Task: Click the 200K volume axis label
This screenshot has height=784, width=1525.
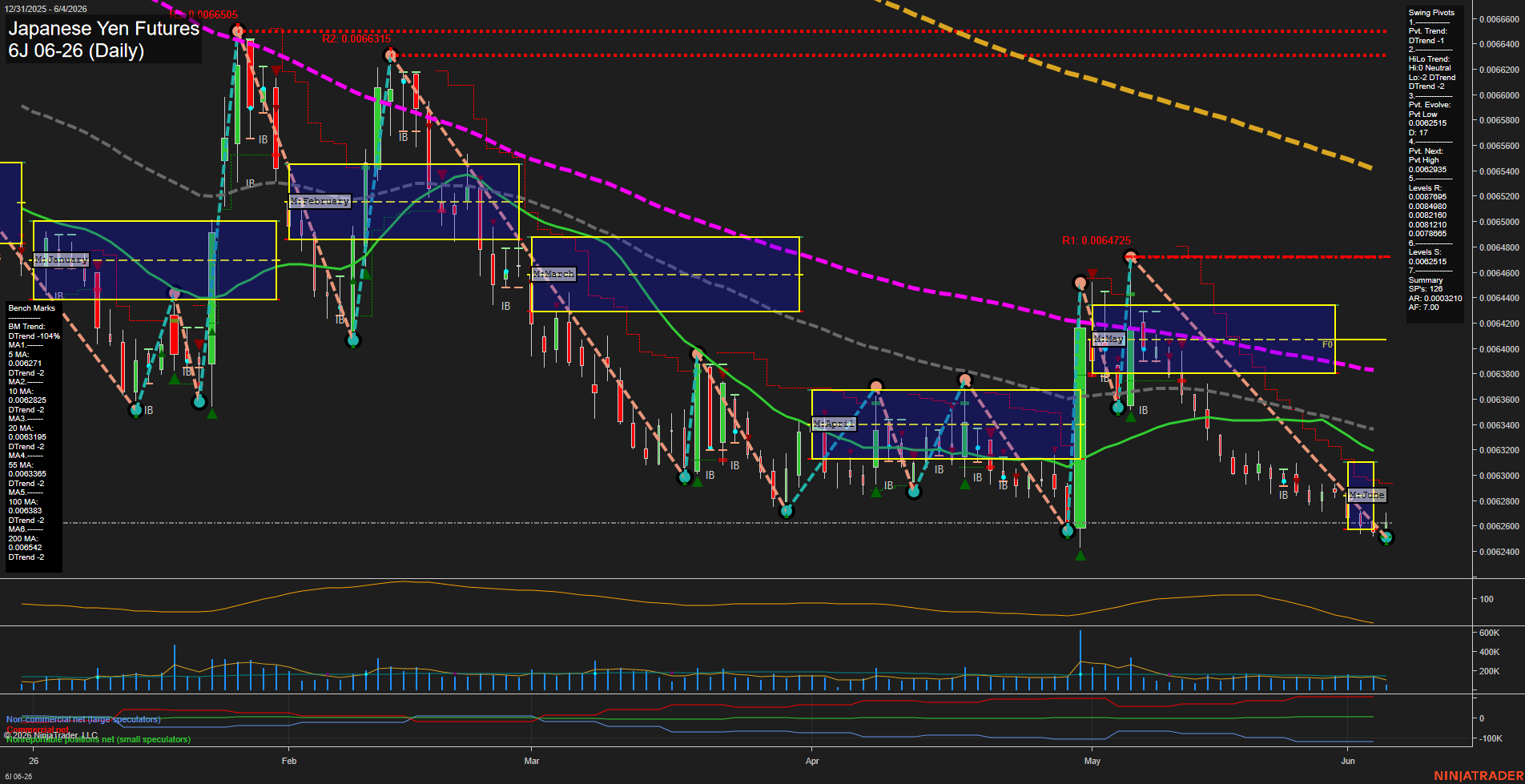Action: click(x=1489, y=671)
